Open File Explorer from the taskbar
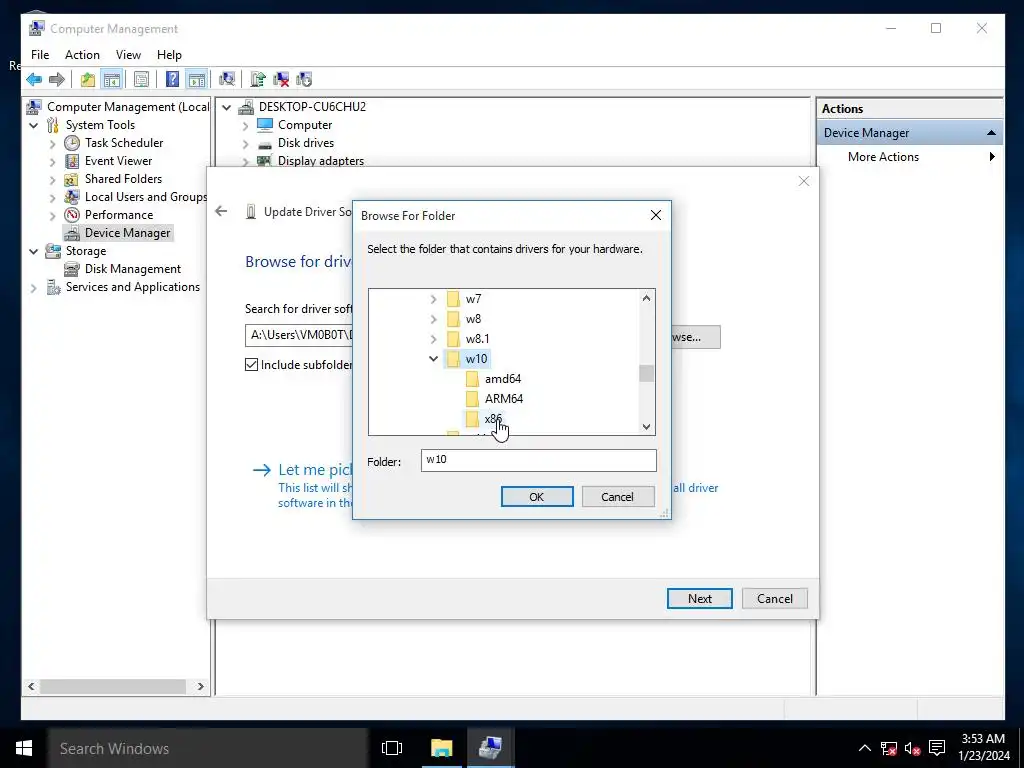The image size is (1024, 768). [x=442, y=748]
